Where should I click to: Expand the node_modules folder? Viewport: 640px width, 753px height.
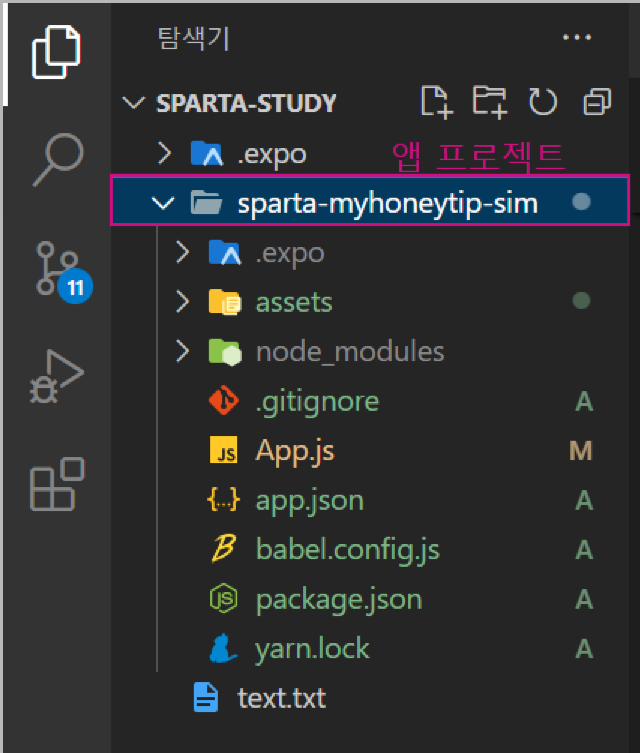tap(349, 352)
